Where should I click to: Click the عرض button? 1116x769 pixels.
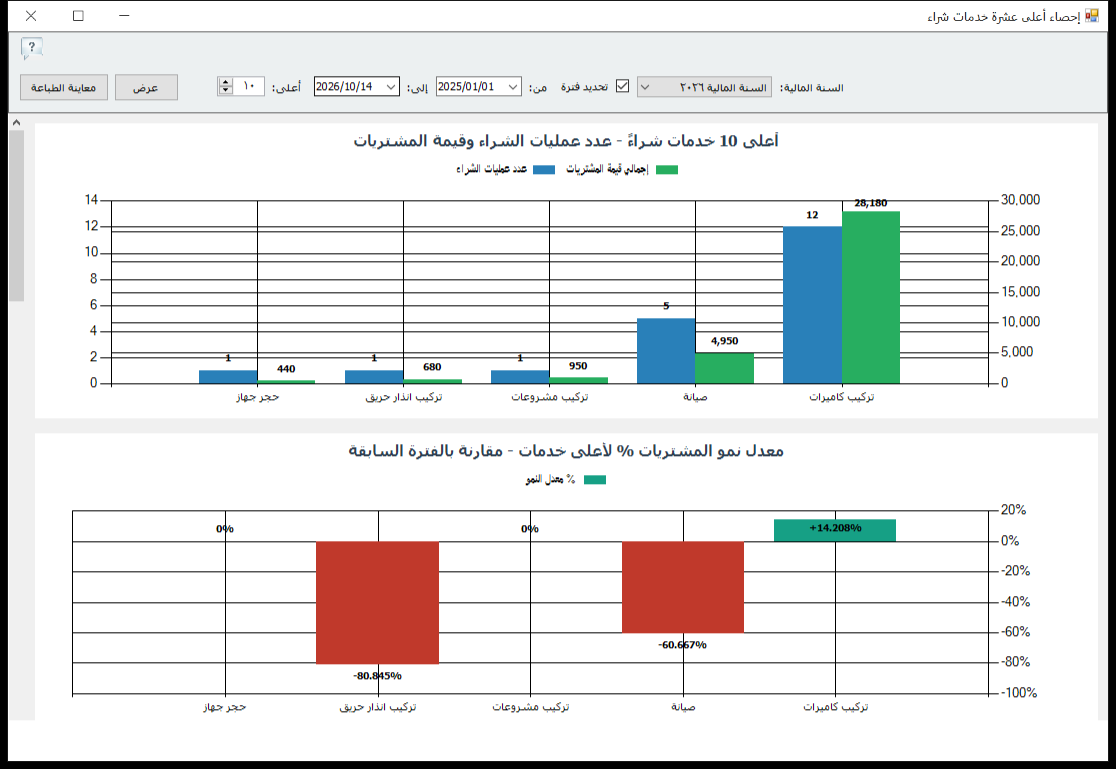click(x=146, y=87)
